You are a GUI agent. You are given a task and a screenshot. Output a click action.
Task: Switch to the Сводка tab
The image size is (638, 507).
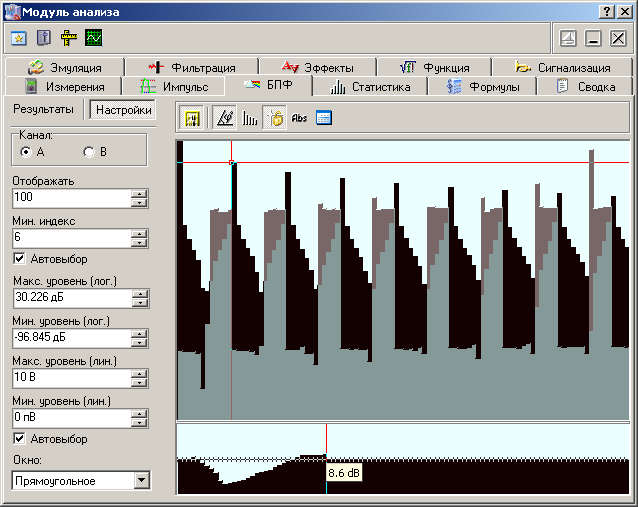(x=585, y=87)
